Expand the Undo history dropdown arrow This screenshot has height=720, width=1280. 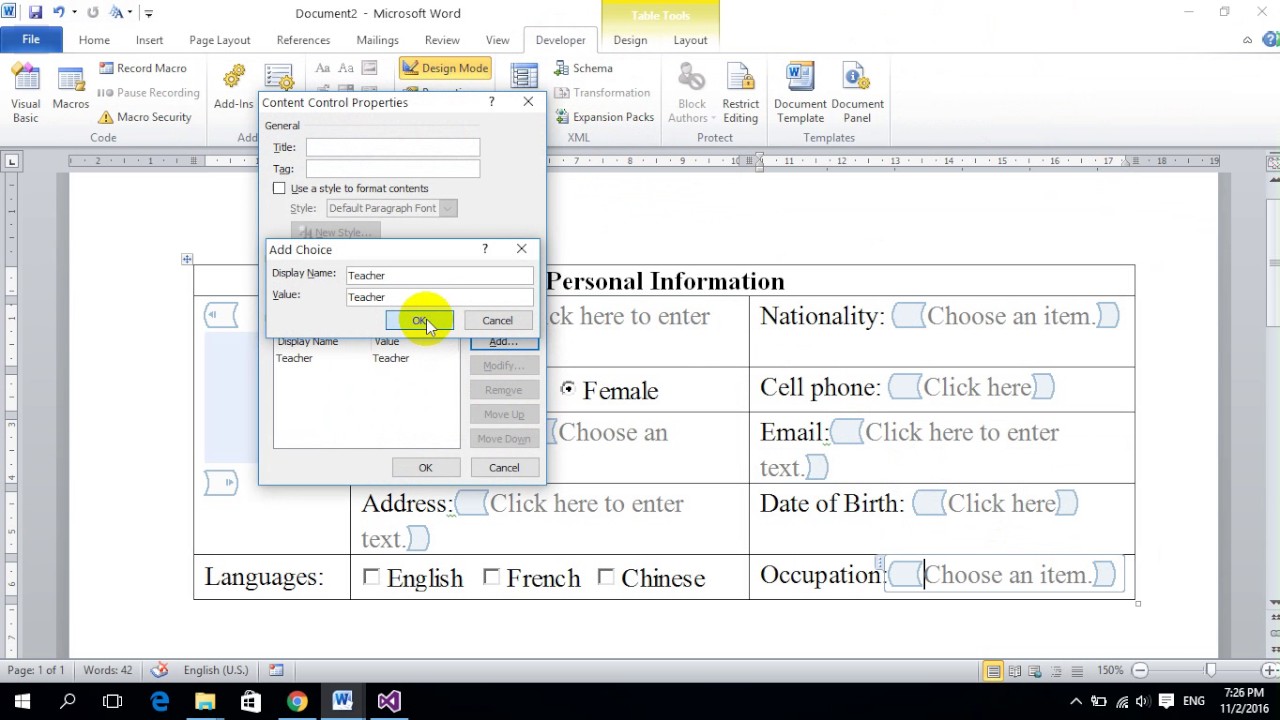pos(74,13)
